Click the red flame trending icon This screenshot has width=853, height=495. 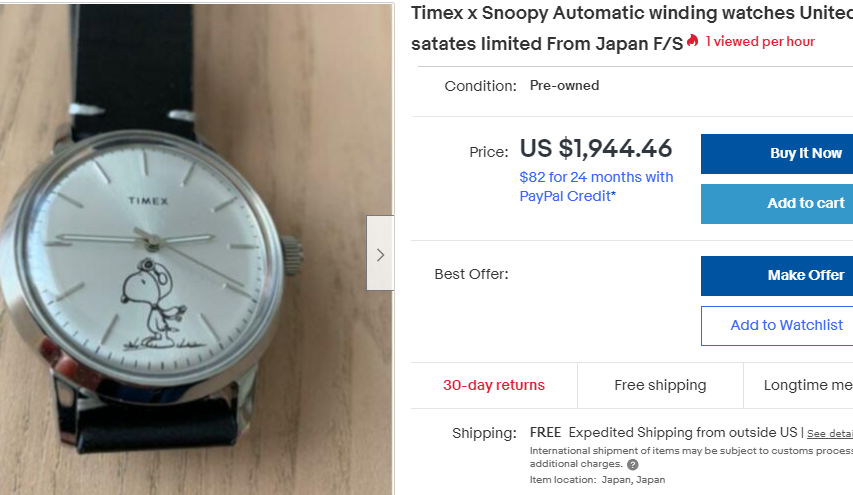click(693, 41)
